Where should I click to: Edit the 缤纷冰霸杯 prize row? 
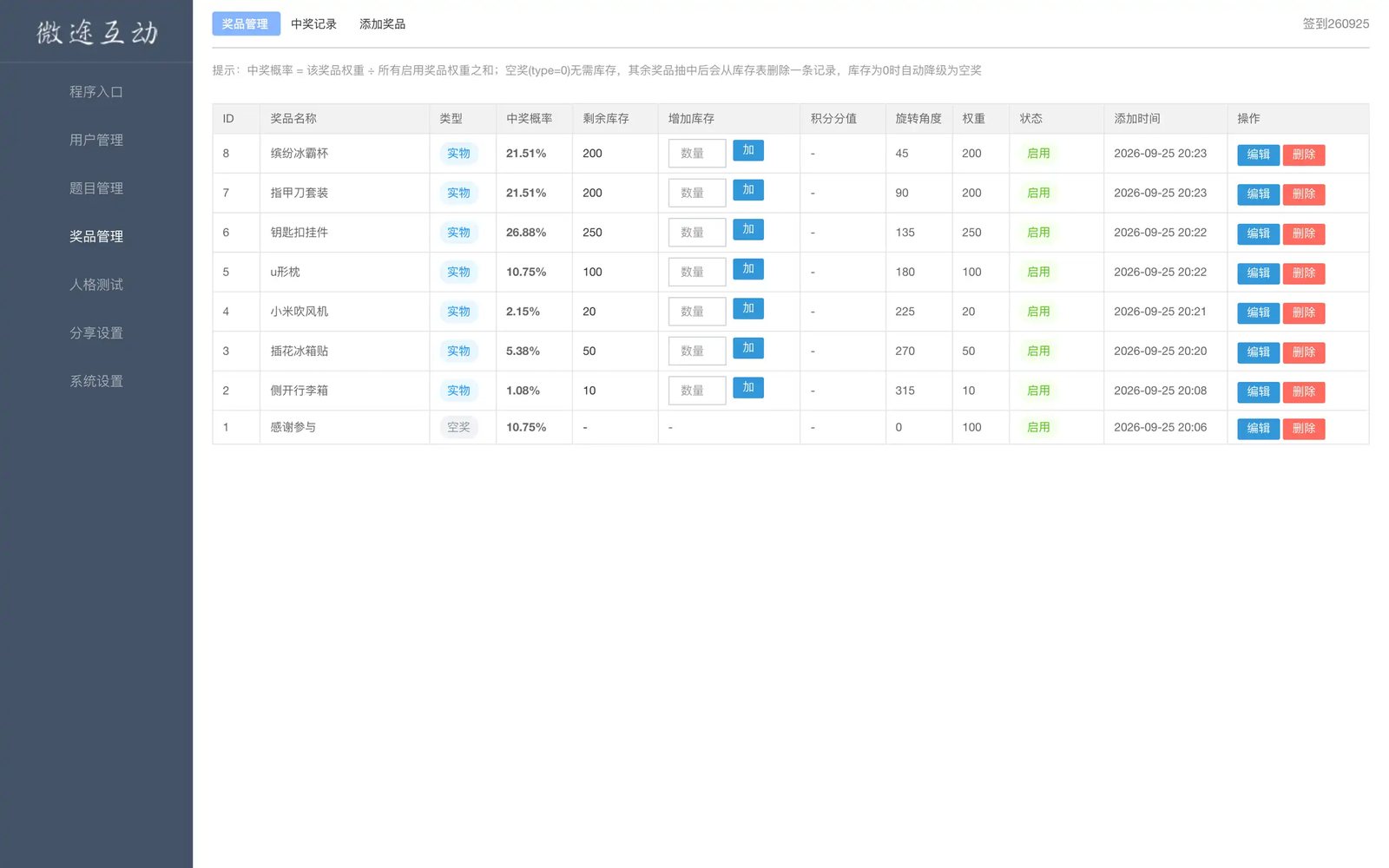tap(1258, 155)
